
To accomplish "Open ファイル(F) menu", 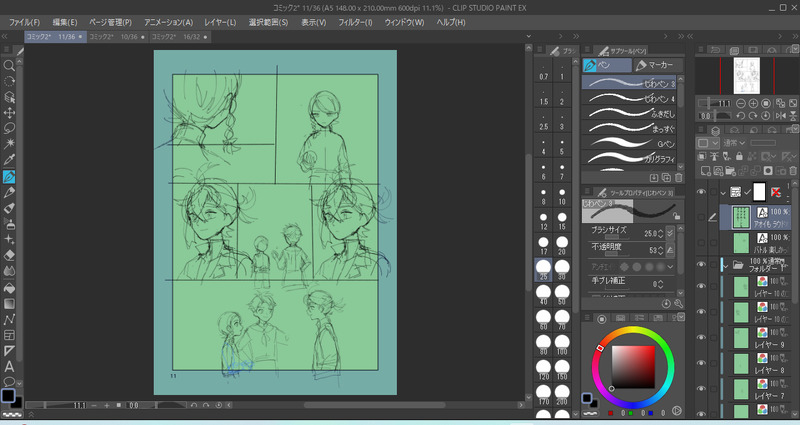I will coord(24,22).
